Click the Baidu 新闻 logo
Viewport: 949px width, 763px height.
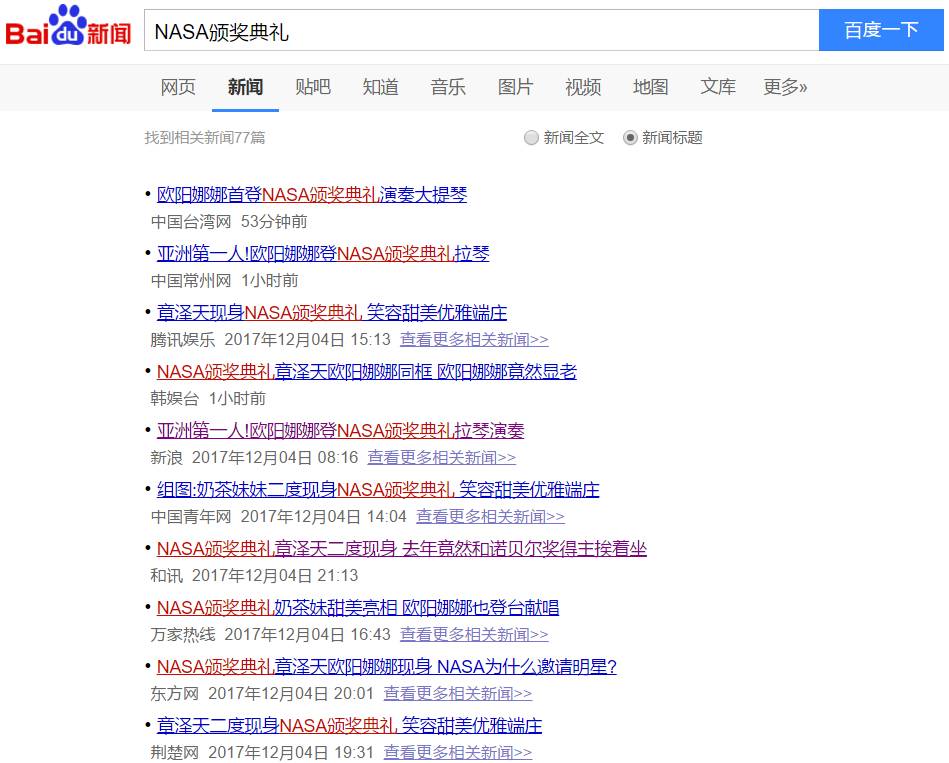click(68, 27)
